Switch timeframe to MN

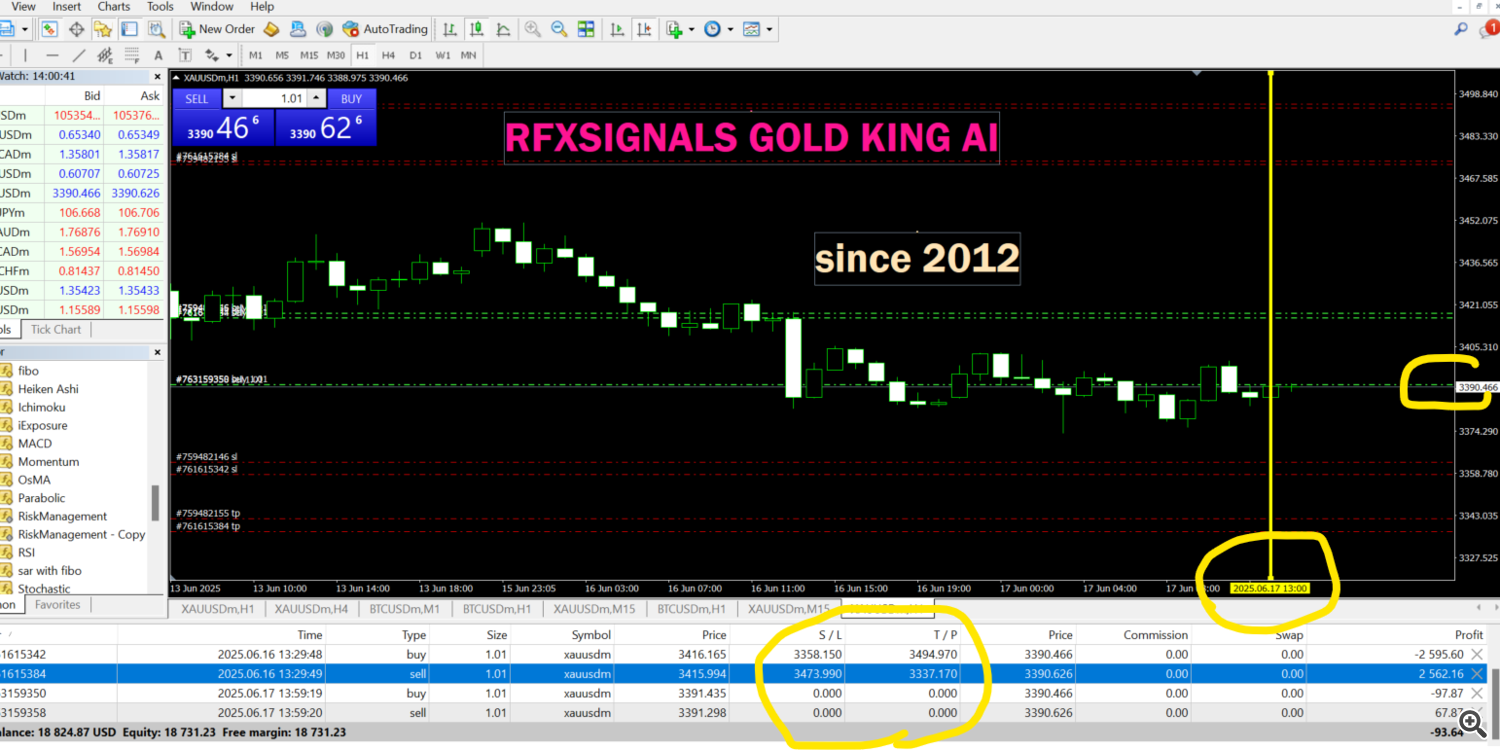(468, 55)
